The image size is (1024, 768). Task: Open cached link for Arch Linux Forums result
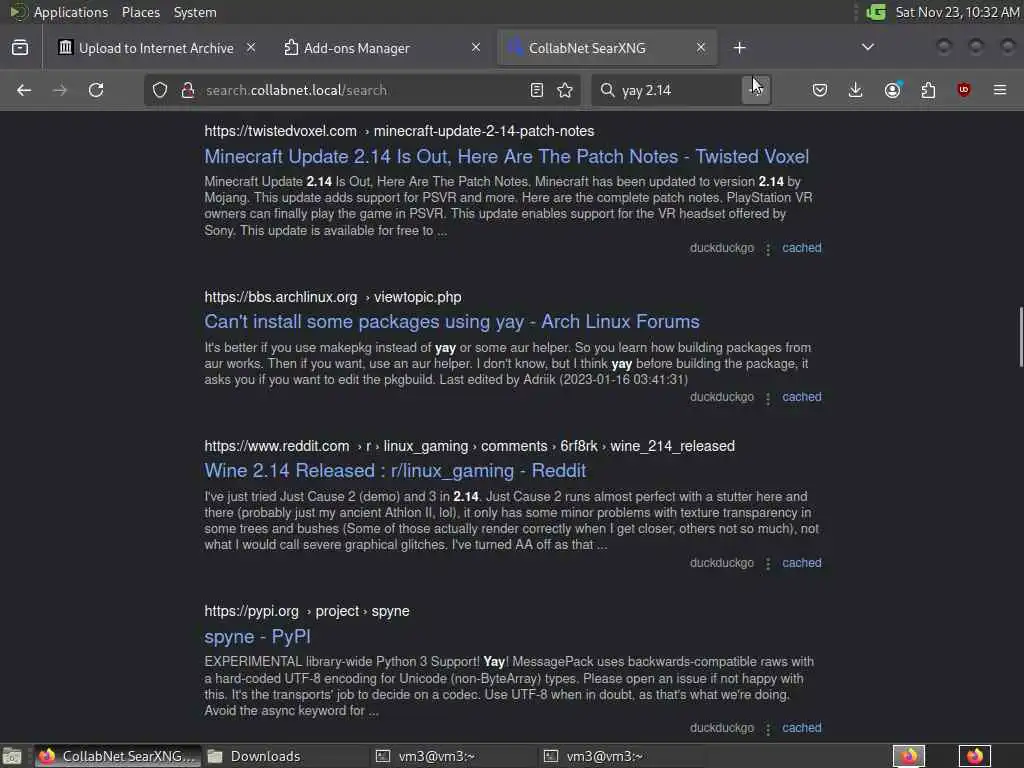802,396
